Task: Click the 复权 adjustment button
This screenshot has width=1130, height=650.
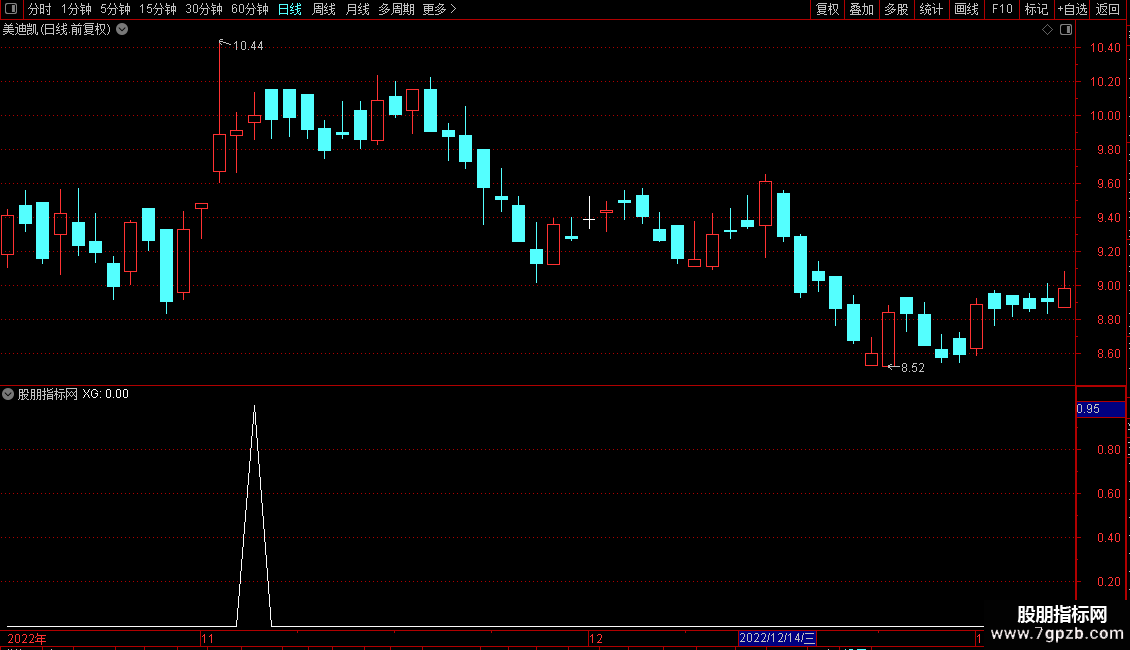Action: point(827,9)
